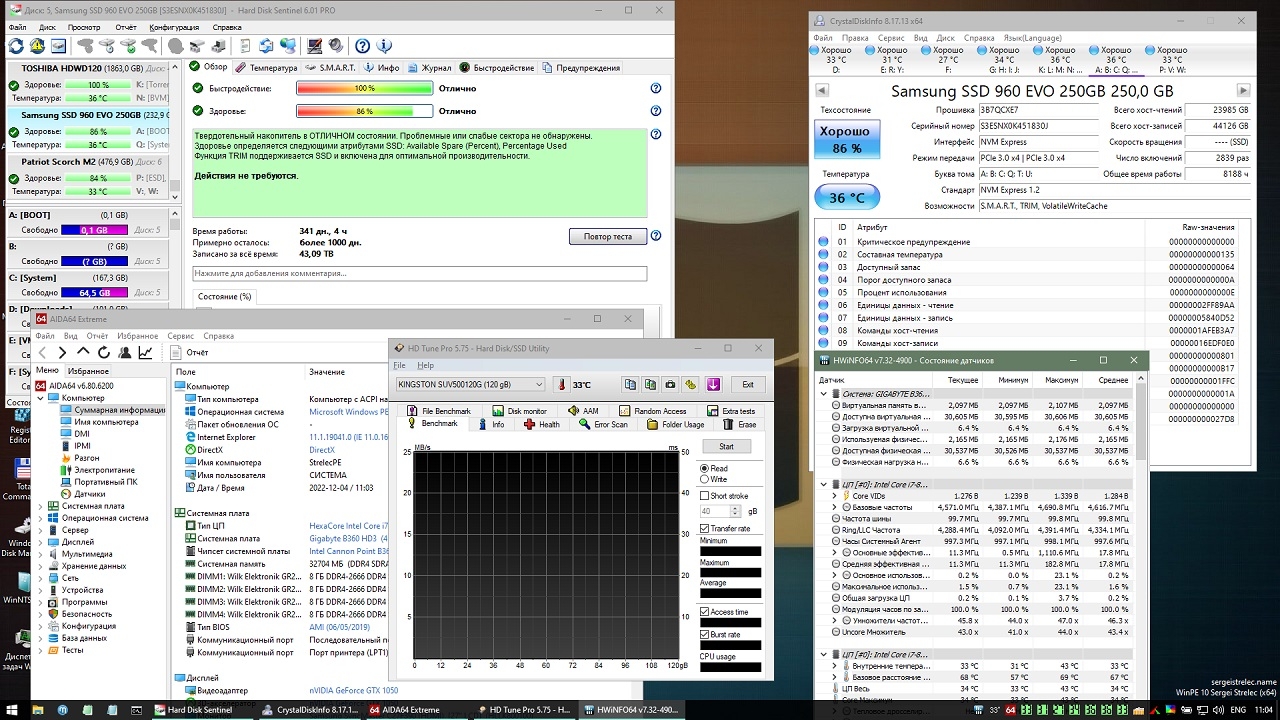This screenshot has height=720, width=1280.
Task: Click the Повтор теста button
Action: click(607, 237)
